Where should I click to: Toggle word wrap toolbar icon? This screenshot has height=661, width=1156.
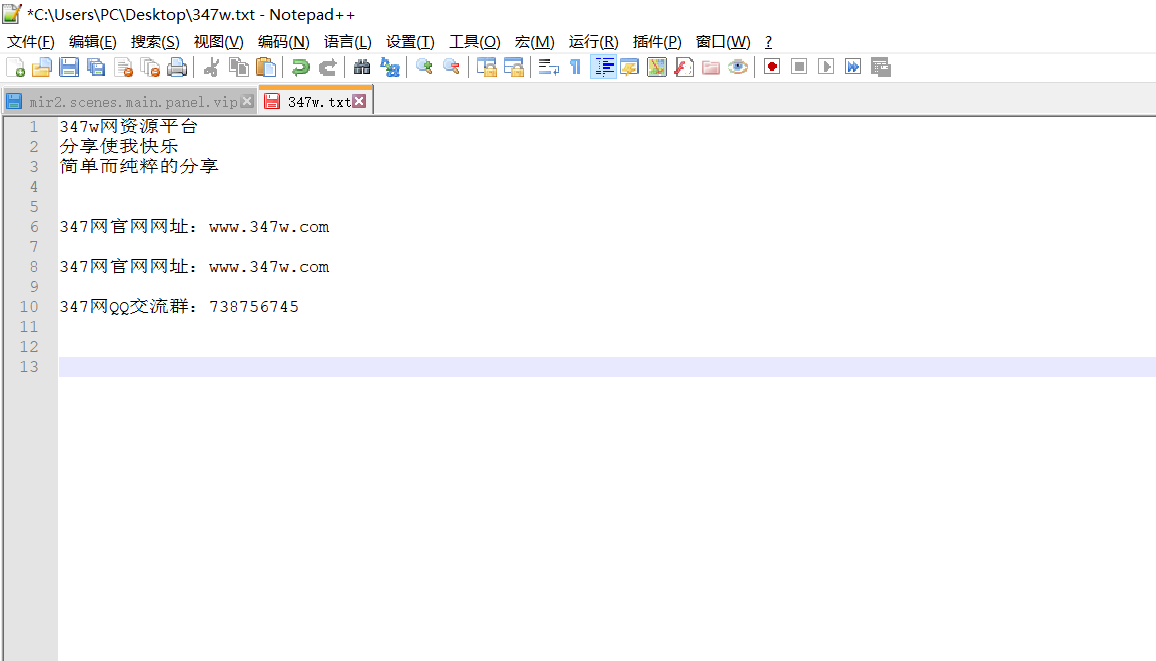[549, 67]
